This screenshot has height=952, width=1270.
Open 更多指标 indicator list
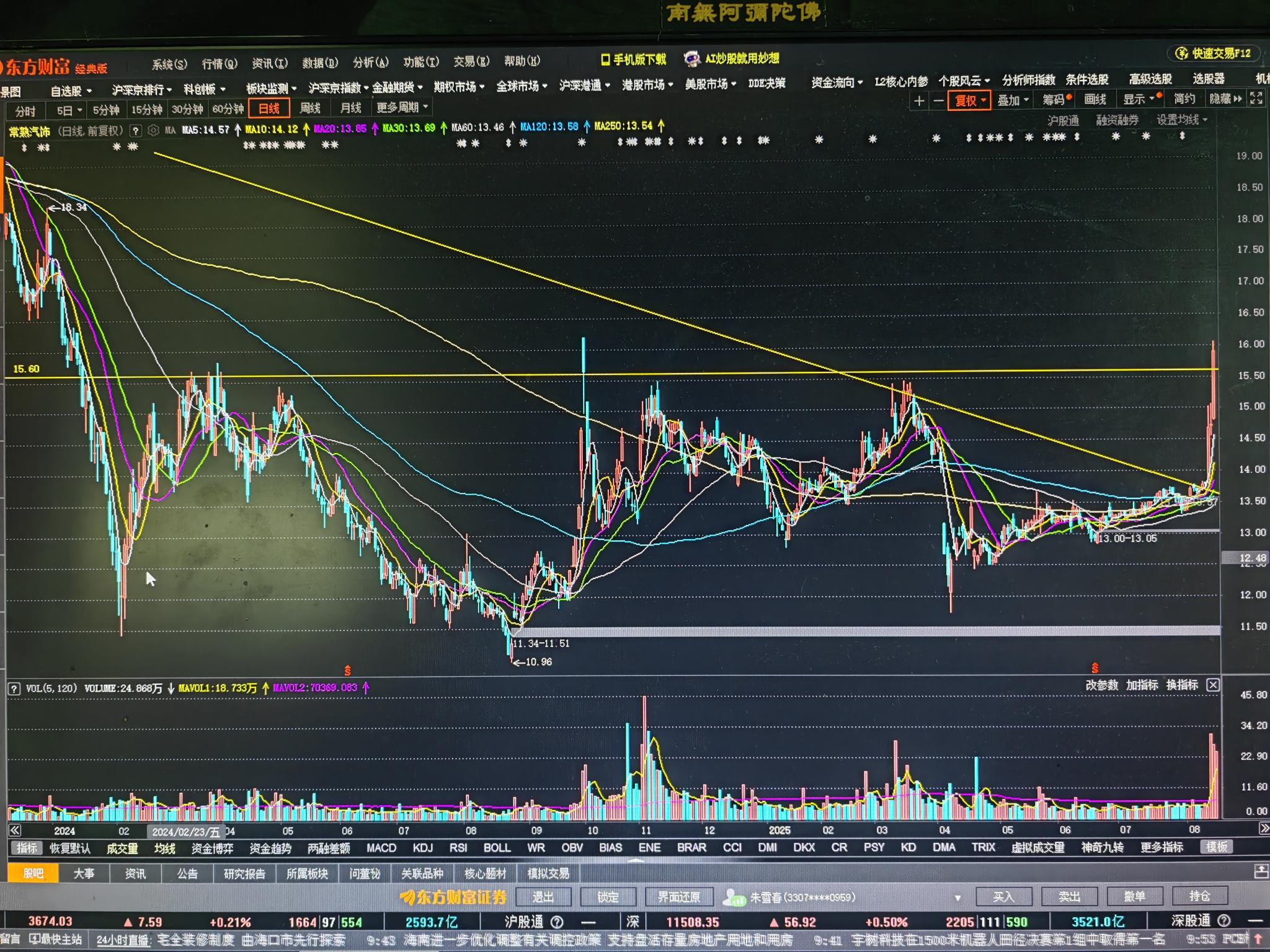coord(1162,847)
